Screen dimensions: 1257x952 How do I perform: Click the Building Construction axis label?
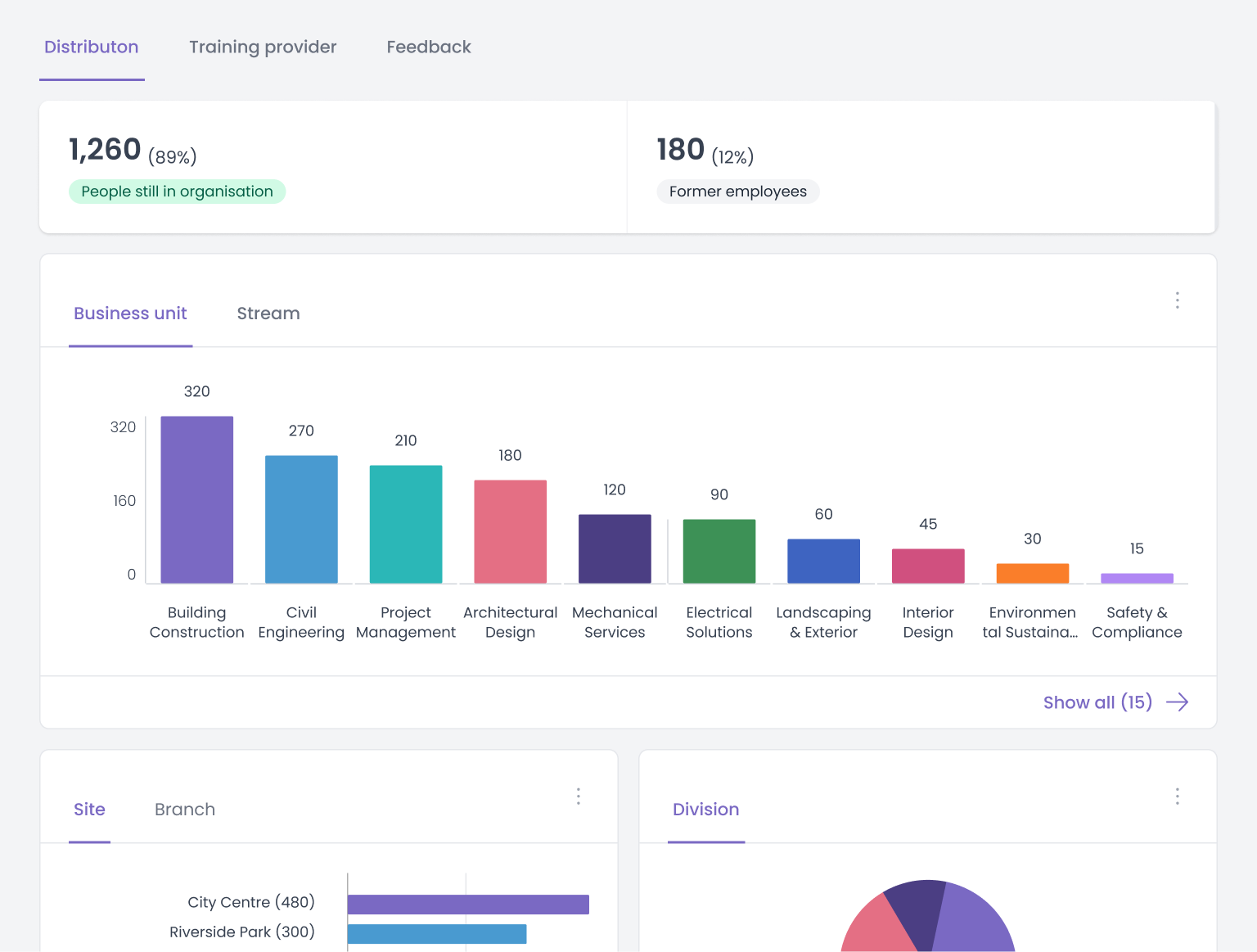click(197, 622)
